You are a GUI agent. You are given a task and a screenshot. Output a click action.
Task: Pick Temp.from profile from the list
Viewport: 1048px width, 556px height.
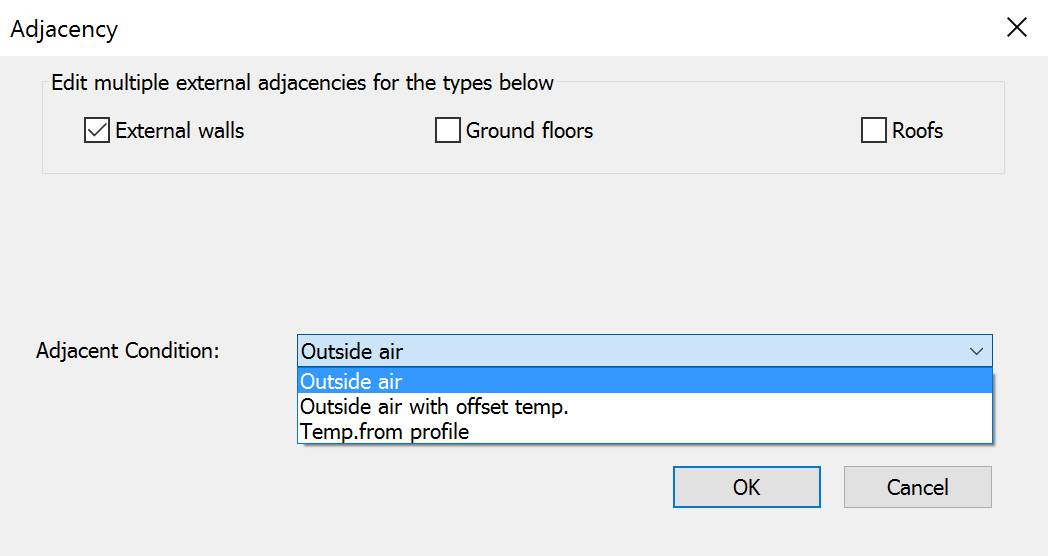pyautogui.click(x=385, y=432)
